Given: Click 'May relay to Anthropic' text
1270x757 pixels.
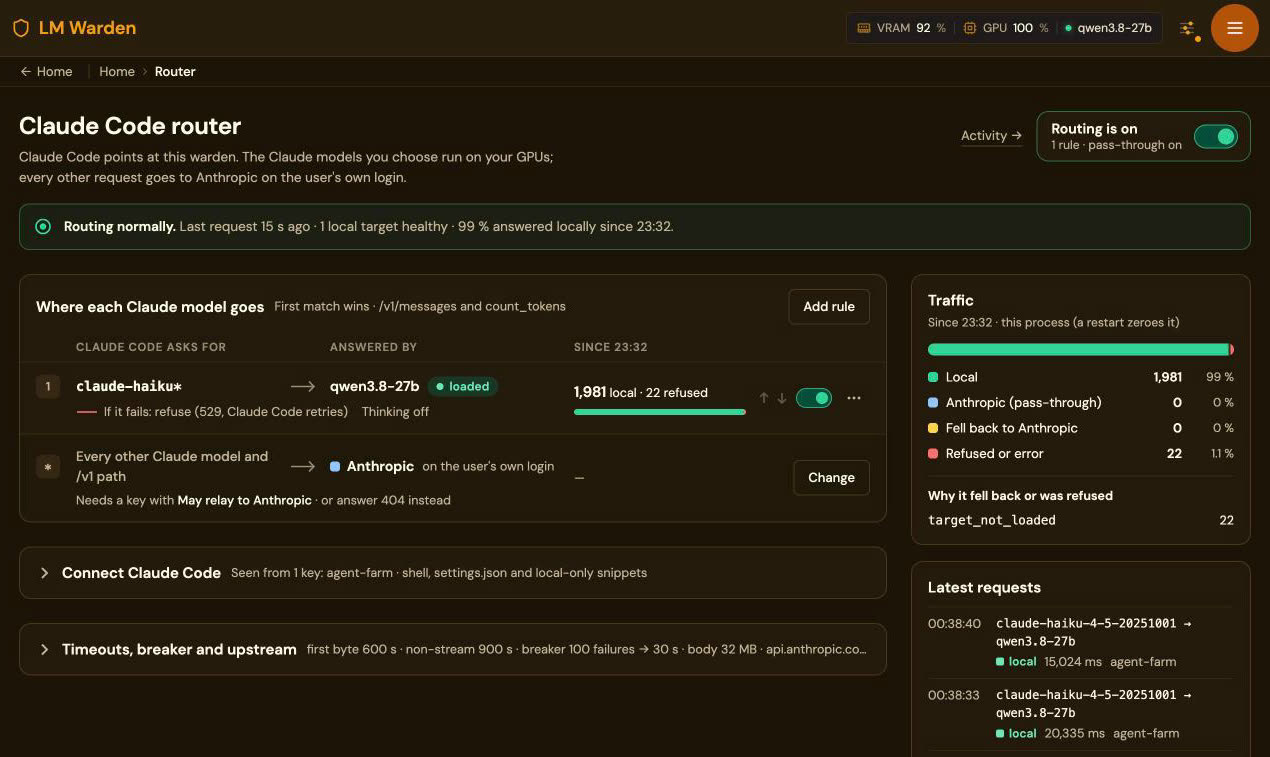Looking at the screenshot, I should 245,500.
